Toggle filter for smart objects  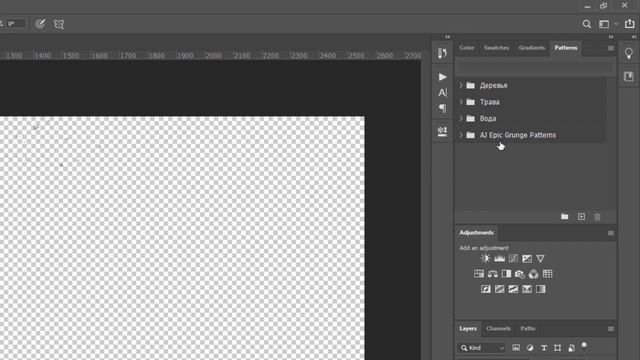coord(571,348)
